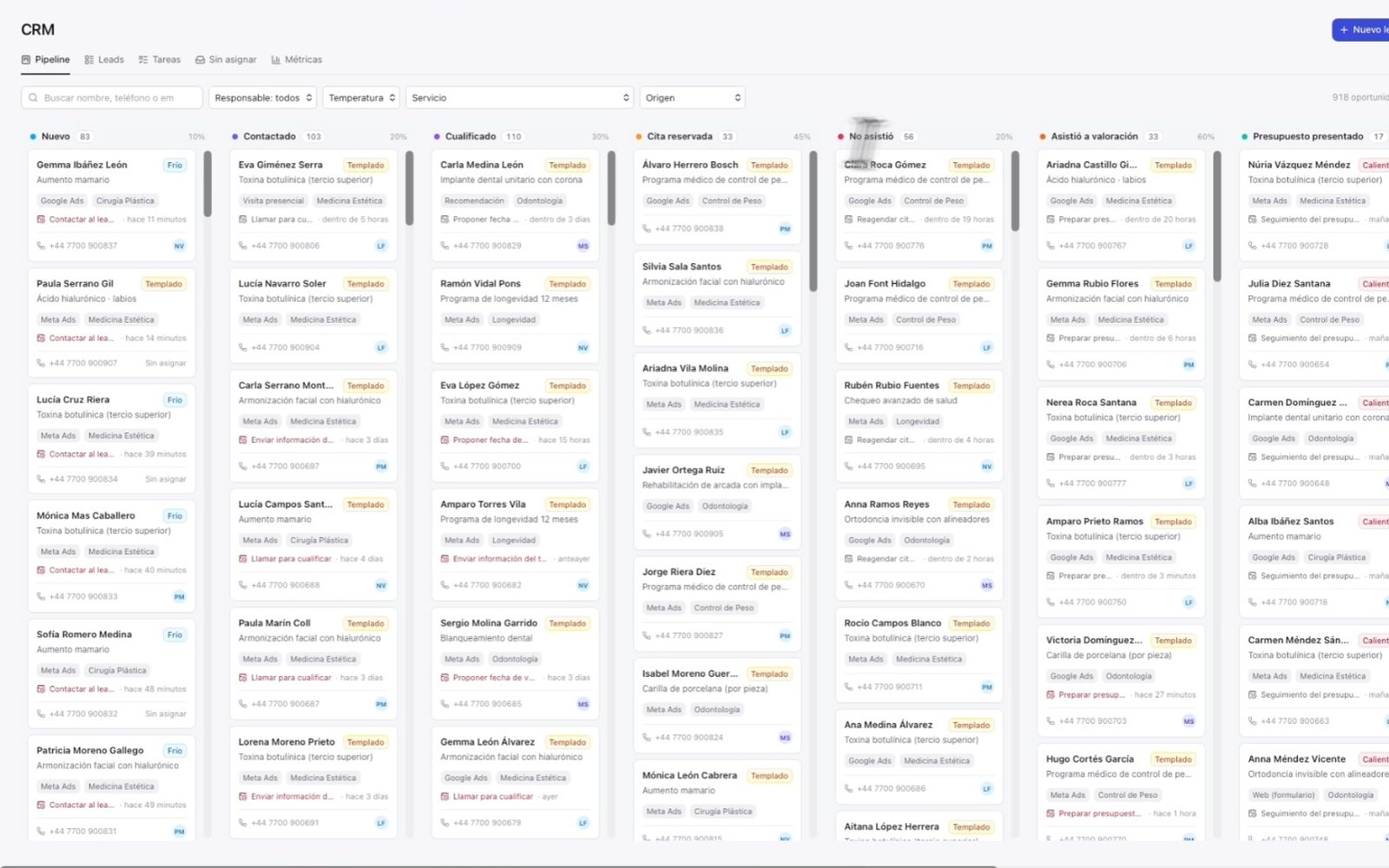Click phone icon on Silvia Sala Santos card
This screenshot has height=868, width=1389.
tap(647, 331)
